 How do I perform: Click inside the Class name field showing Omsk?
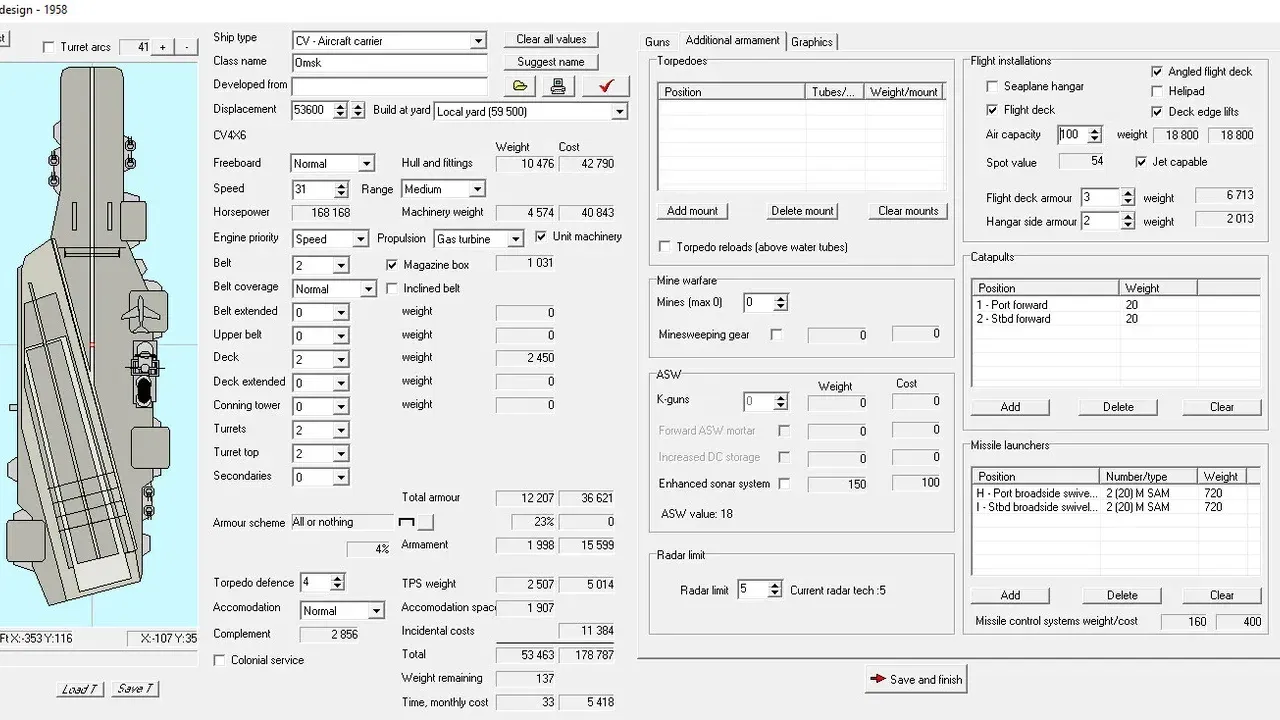pos(388,62)
